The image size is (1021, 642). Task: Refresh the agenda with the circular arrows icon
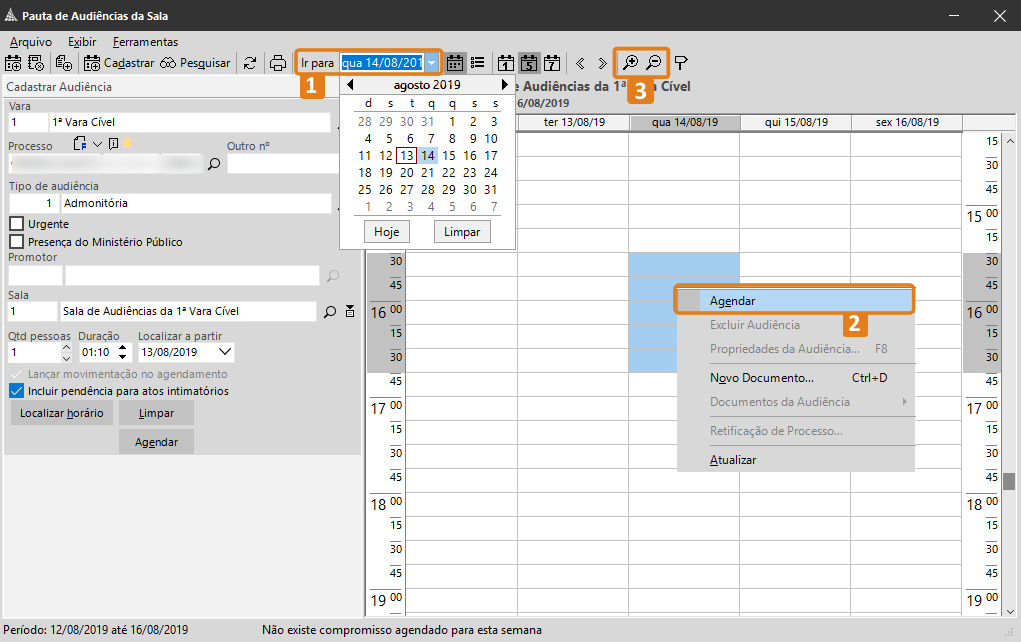coord(250,63)
